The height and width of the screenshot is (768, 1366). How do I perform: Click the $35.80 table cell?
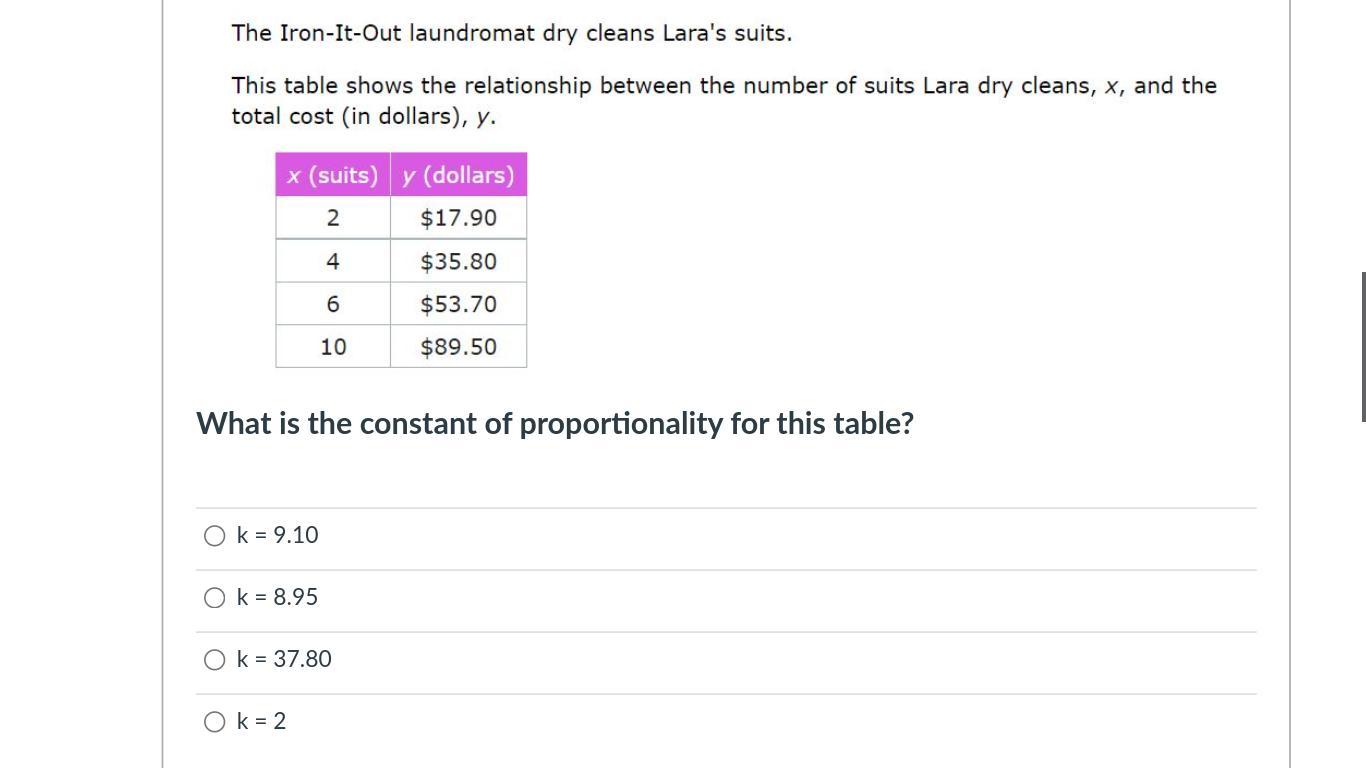click(458, 261)
